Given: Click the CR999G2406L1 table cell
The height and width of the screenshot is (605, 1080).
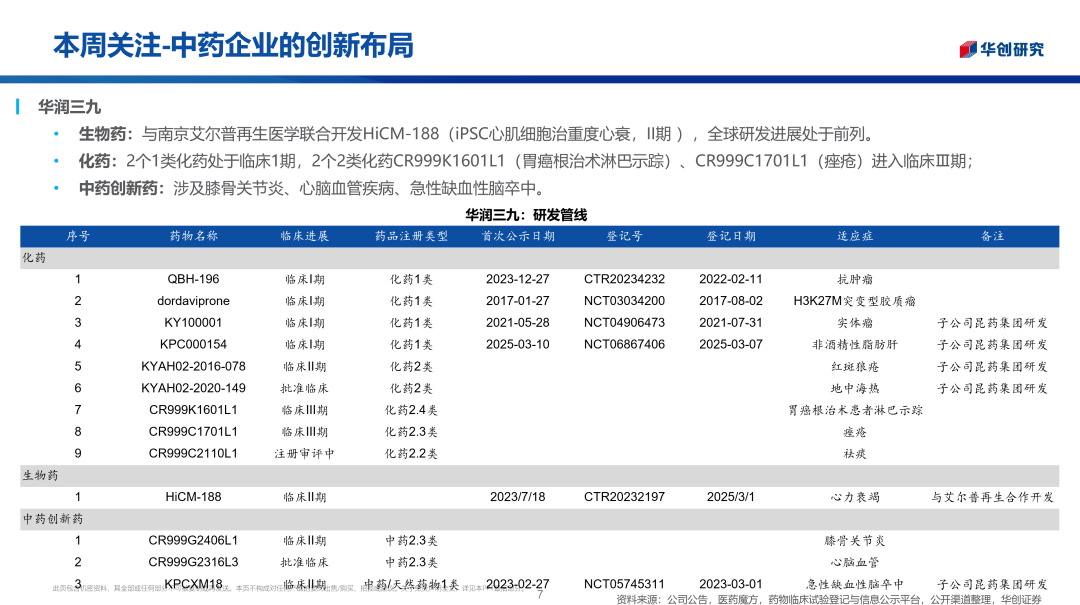Looking at the screenshot, I should click(x=194, y=540).
